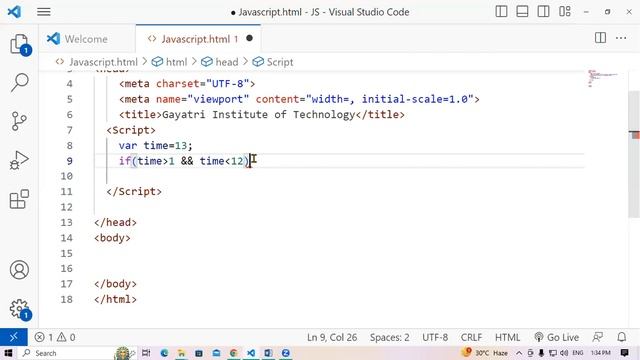
Task: Open the Explorer view in activity bar
Action: (x=19, y=44)
